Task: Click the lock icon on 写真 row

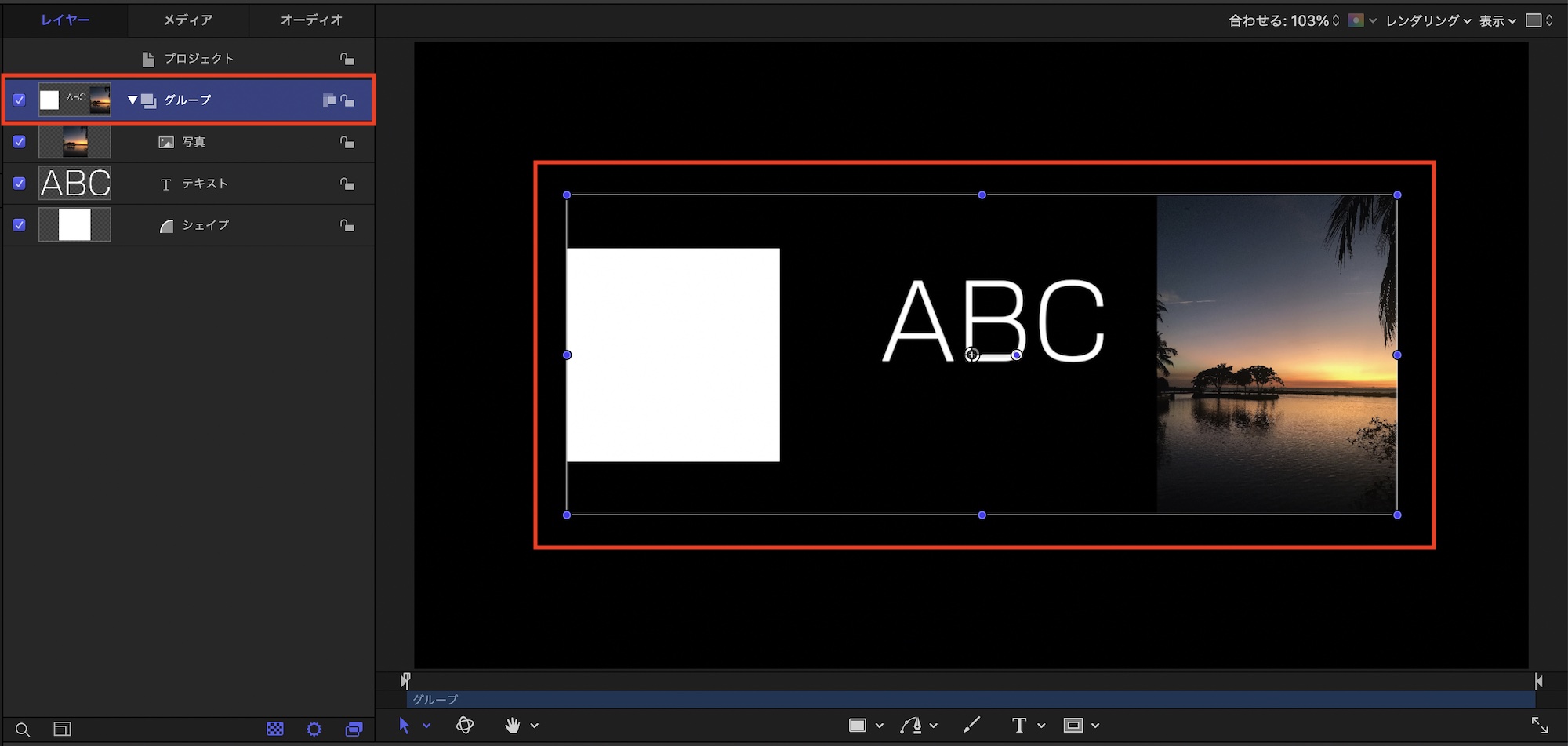Action: click(347, 142)
